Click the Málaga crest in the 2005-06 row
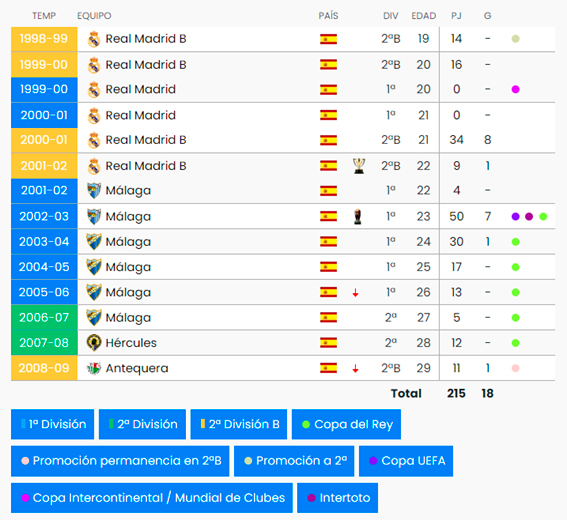Viewport: 567px width, 520px height. [x=94, y=292]
